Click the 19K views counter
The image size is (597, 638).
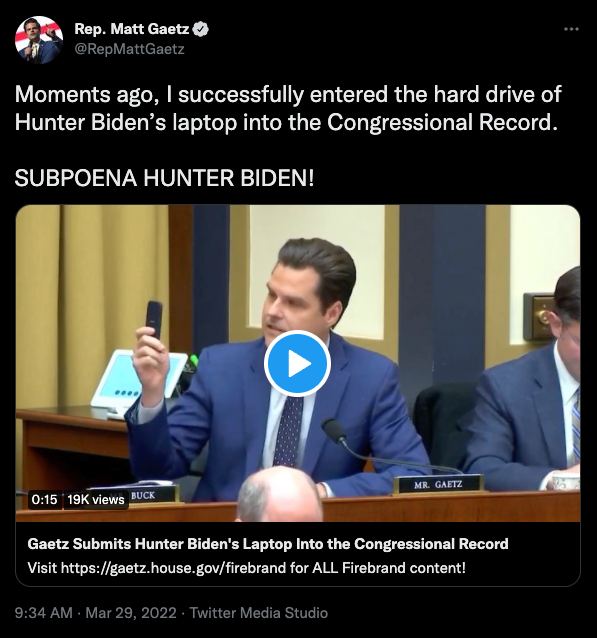pos(96,499)
